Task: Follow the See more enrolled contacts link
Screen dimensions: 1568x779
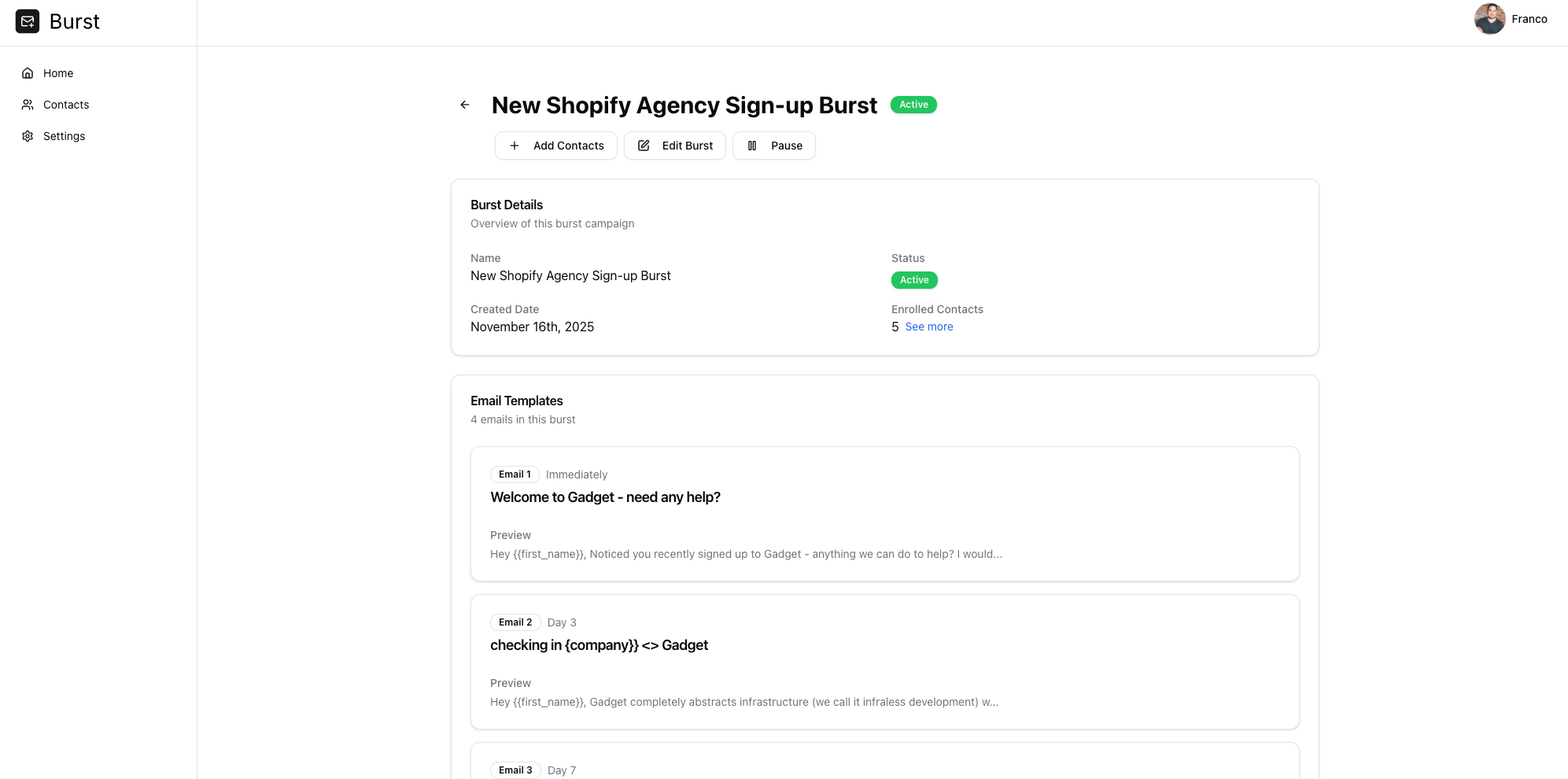Action: click(929, 327)
